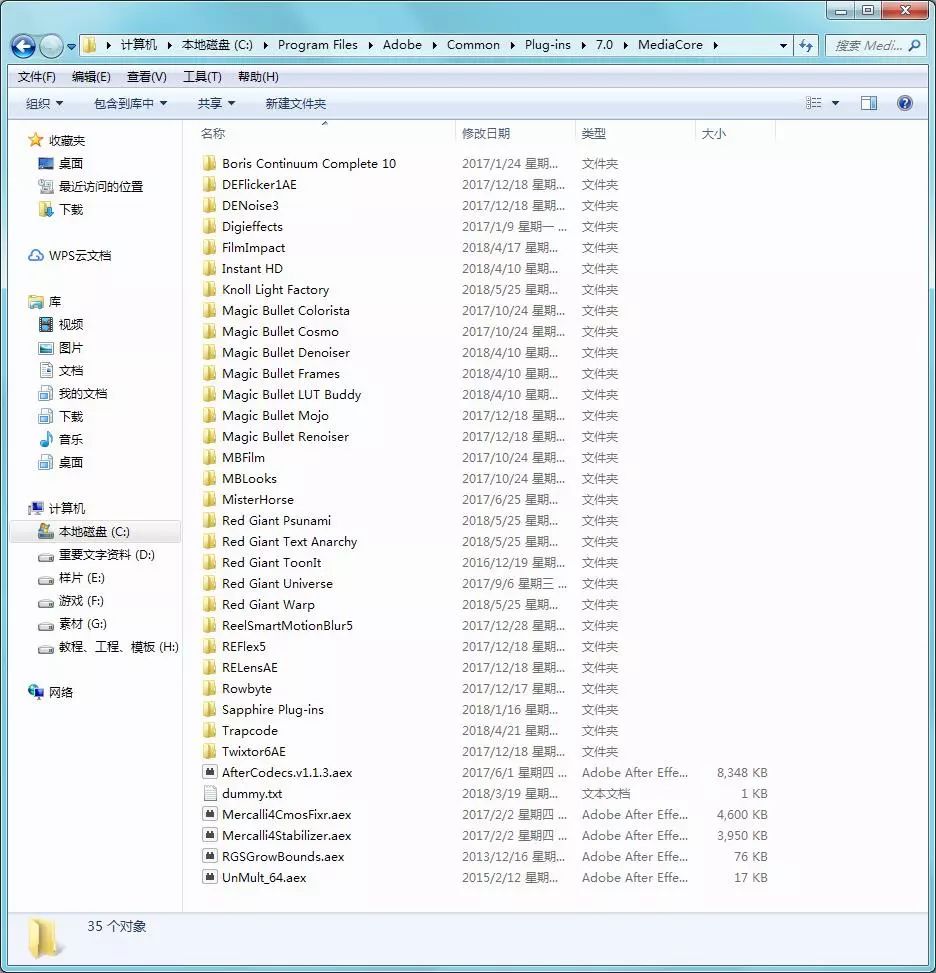Viewport: 936px width, 973px height.
Task: Click the 新建文件夹 button
Action: [x=295, y=103]
